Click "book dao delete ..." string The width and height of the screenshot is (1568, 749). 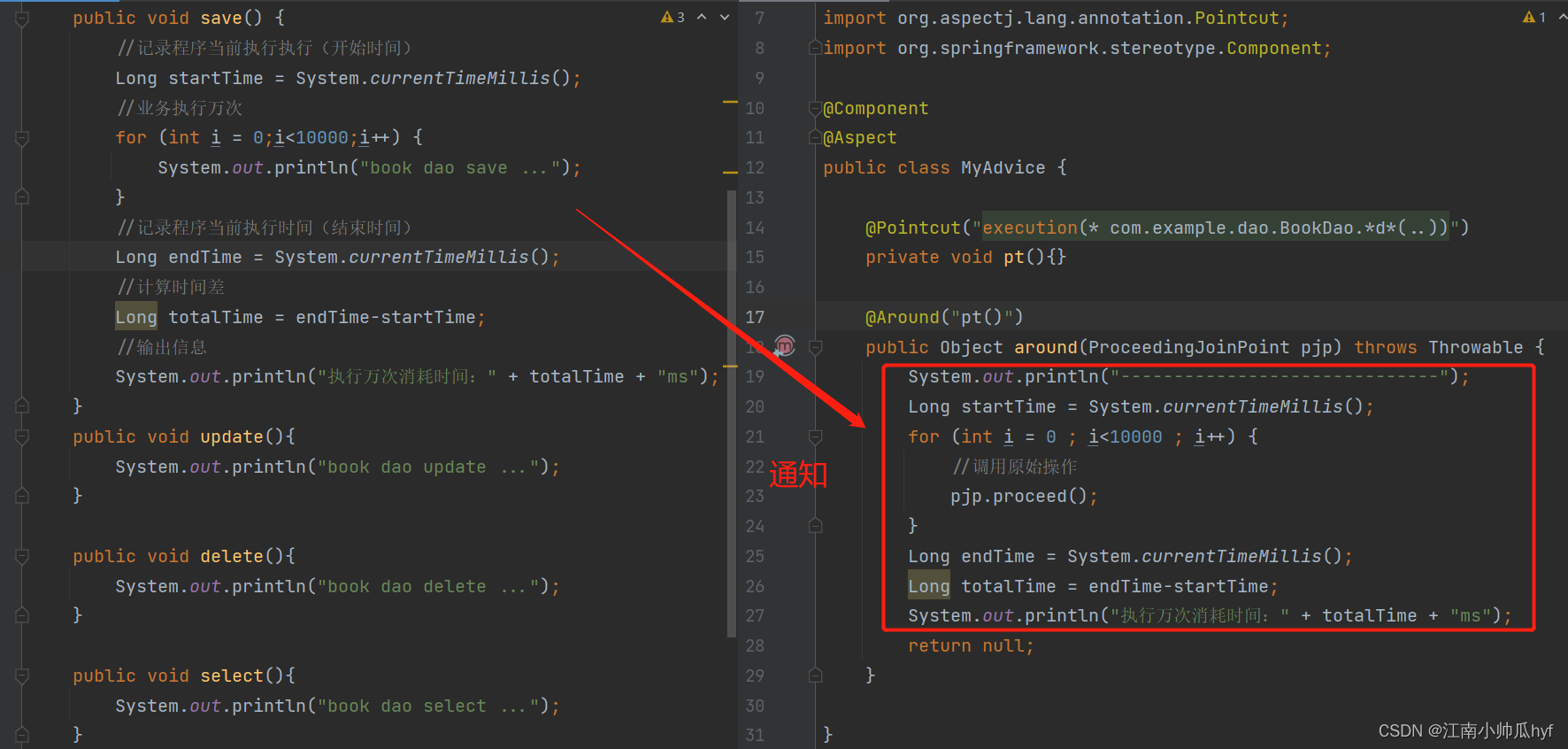[427, 586]
